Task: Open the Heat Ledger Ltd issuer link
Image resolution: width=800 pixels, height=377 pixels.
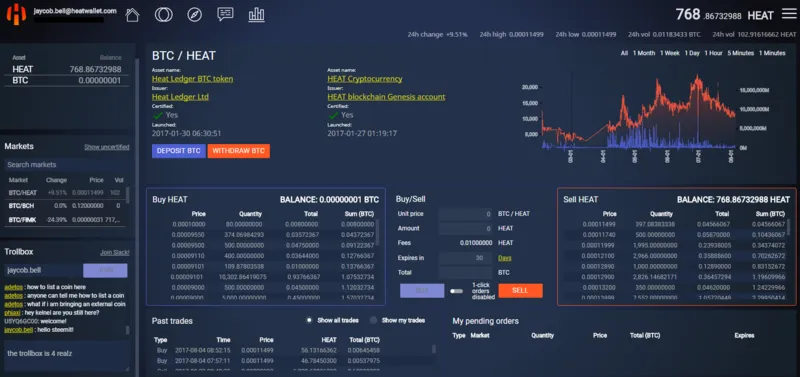Action: tap(180, 97)
